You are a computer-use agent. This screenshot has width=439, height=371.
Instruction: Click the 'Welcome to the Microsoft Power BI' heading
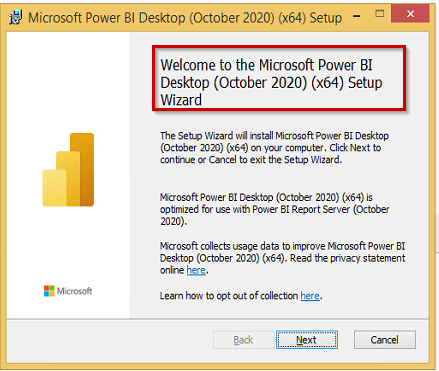point(271,82)
